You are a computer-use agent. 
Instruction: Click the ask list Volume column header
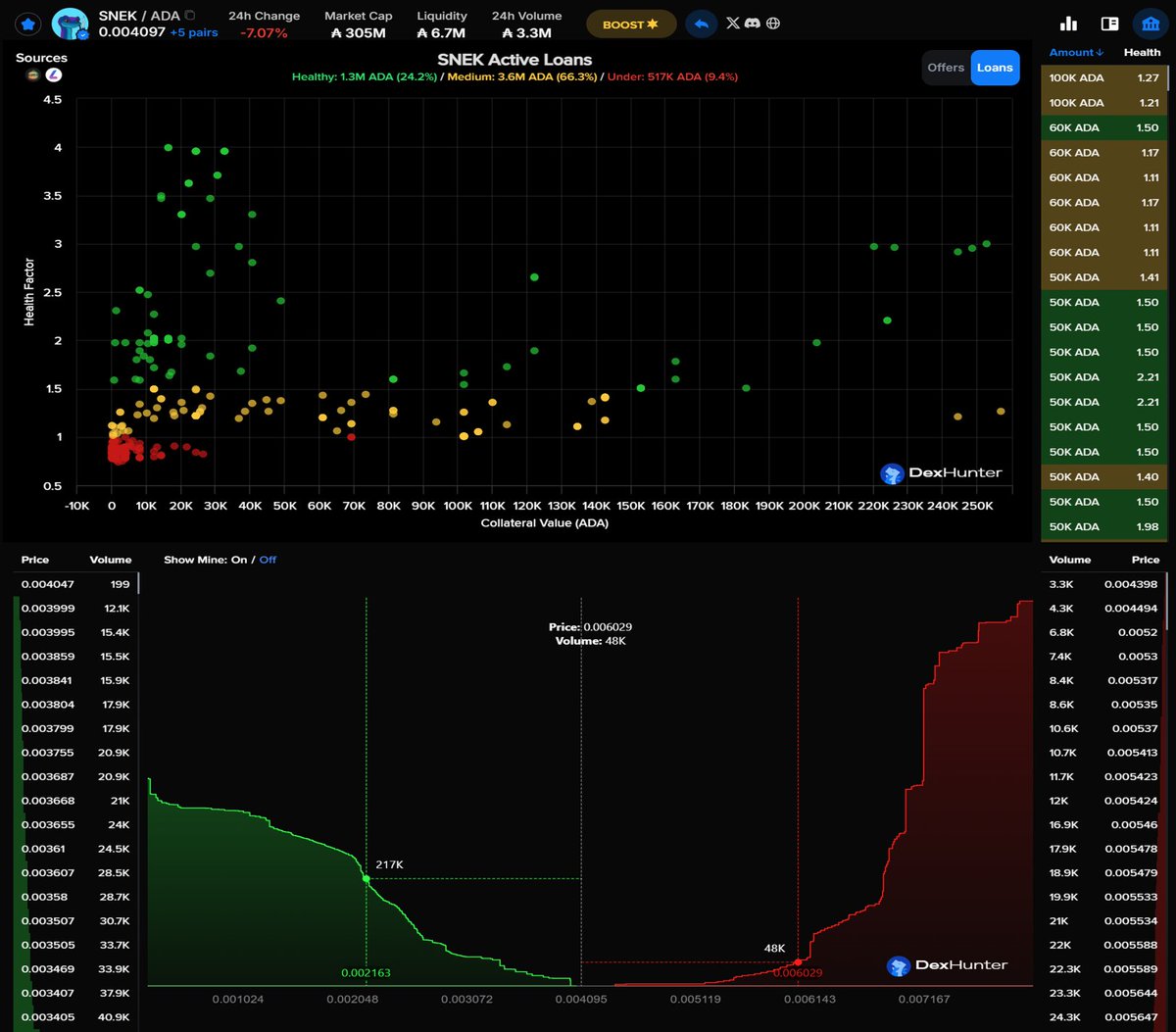pos(1070,560)
